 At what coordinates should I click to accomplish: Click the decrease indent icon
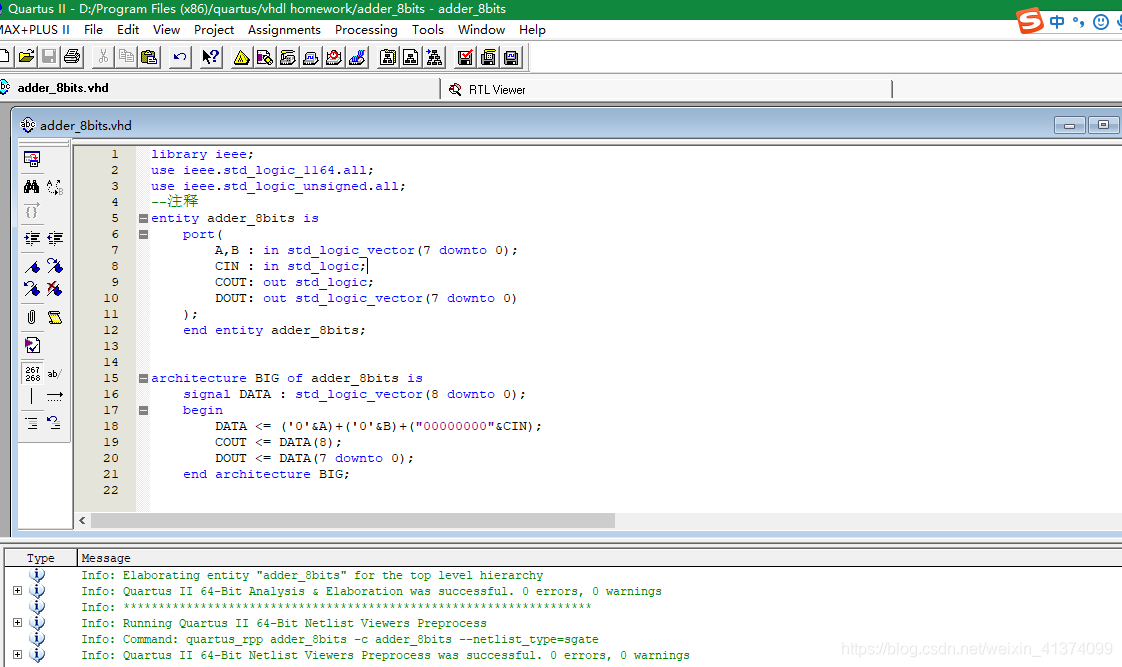click(55, 238)
